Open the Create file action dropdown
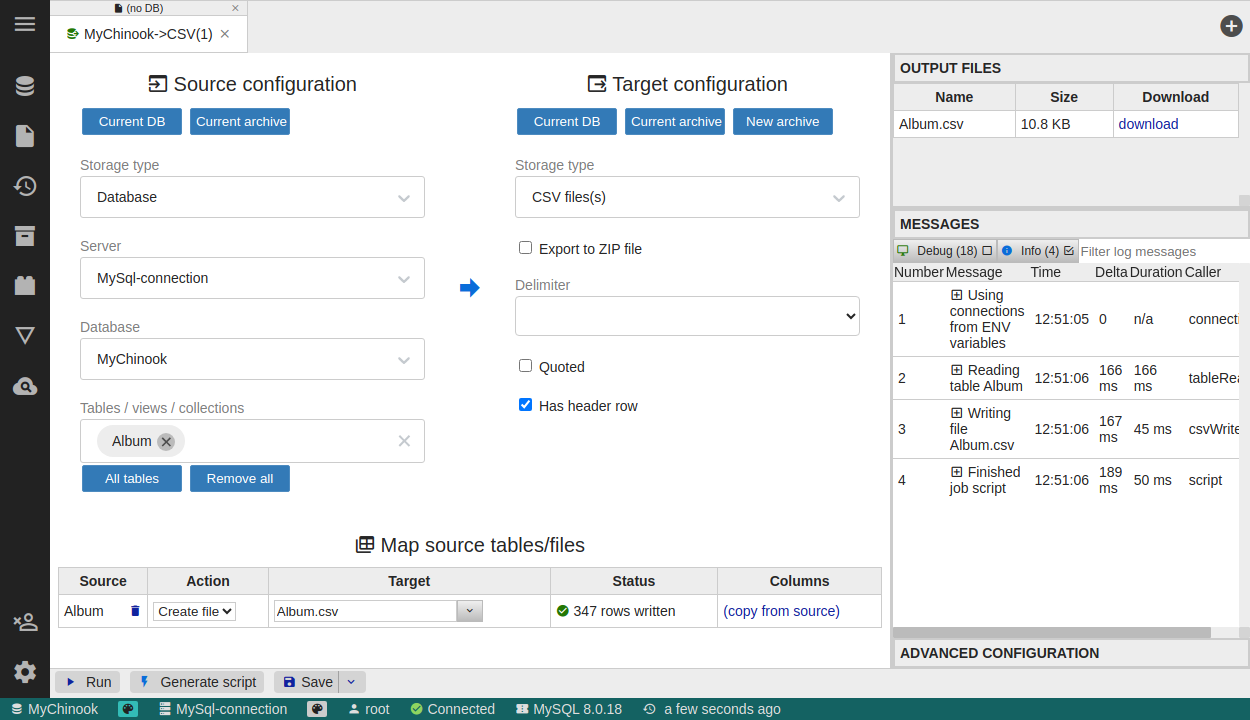 pyautogui.click(x=194, y=611)
